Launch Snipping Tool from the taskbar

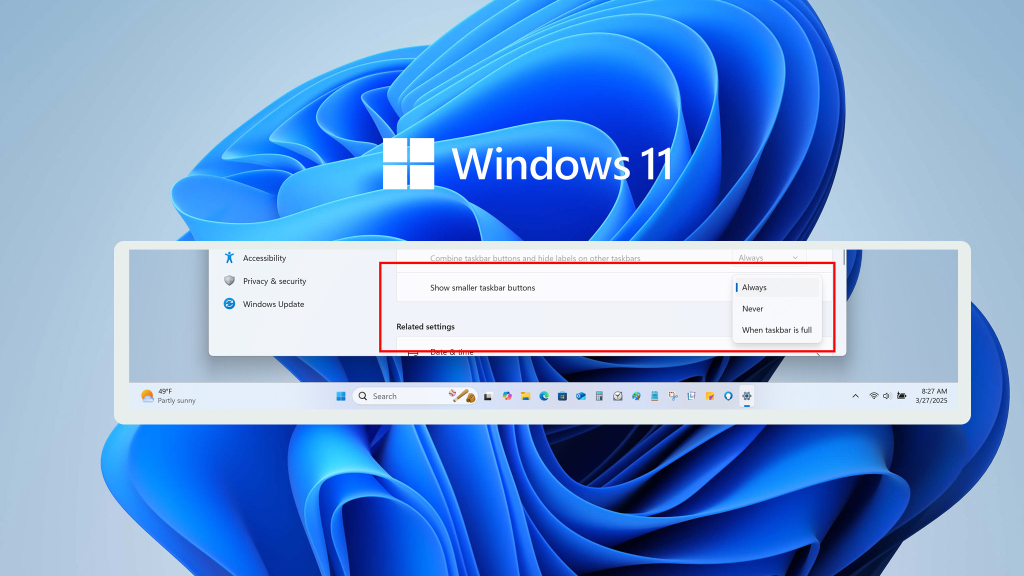pyautogui.click(x=673, y=396)
